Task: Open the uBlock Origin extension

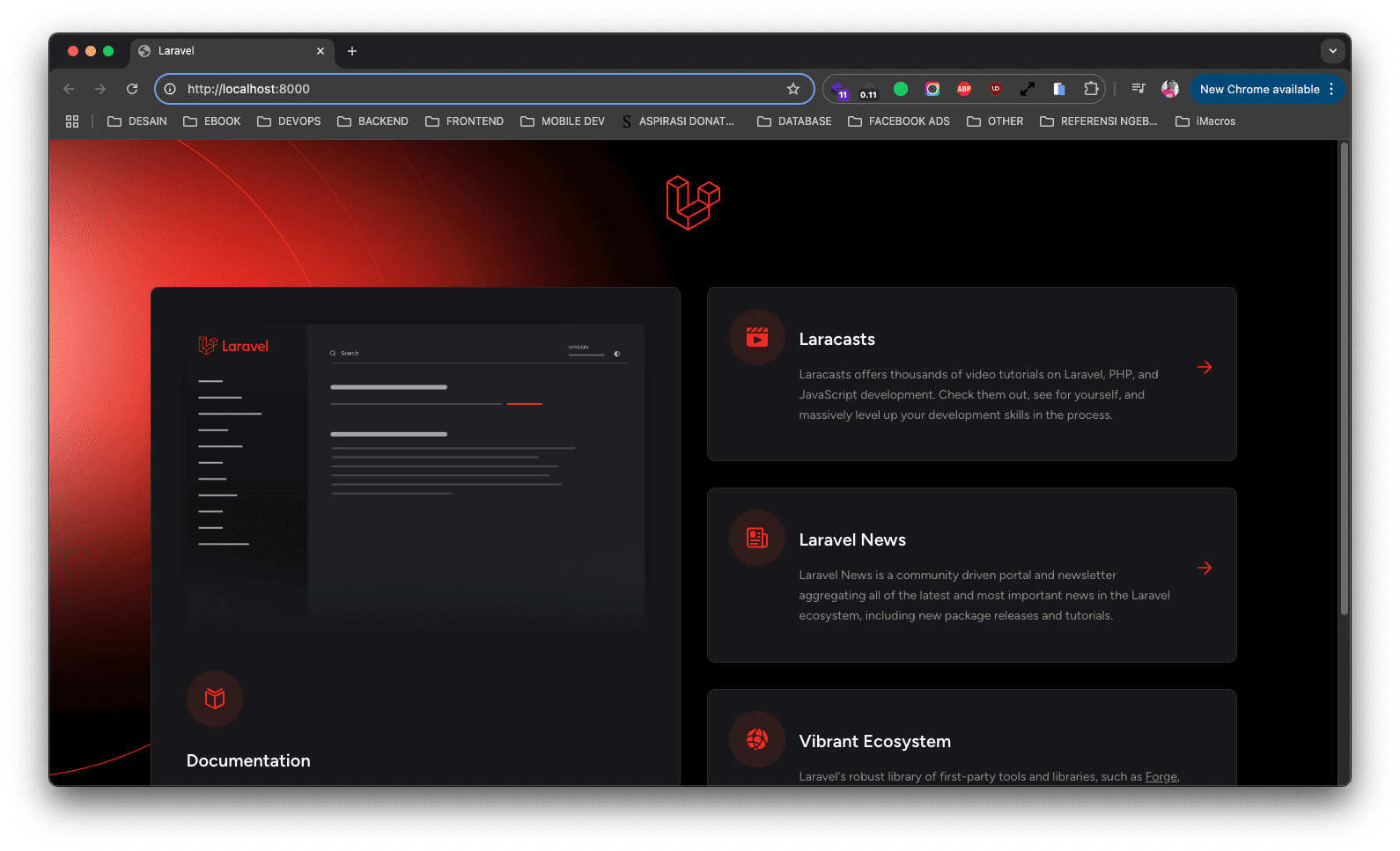Action: [996, 89]
